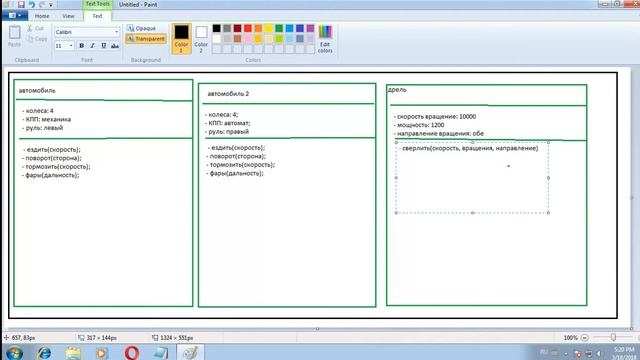Open the Paint application menu button
640x360 pixels.
click(x=15, y=16)
